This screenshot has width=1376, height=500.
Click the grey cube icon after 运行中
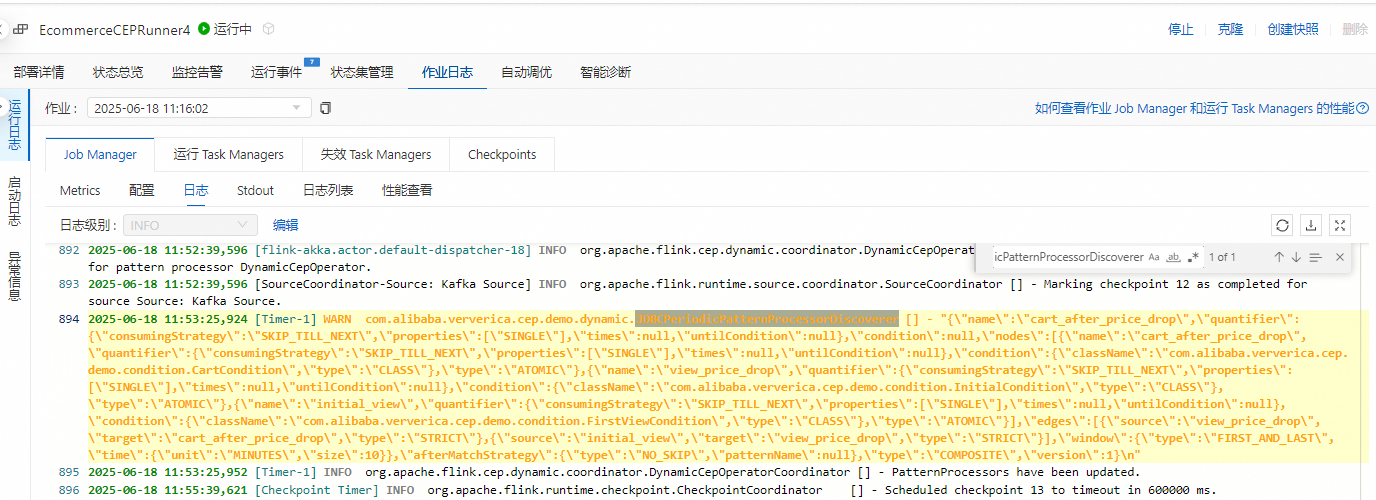[x=268, y=29]
